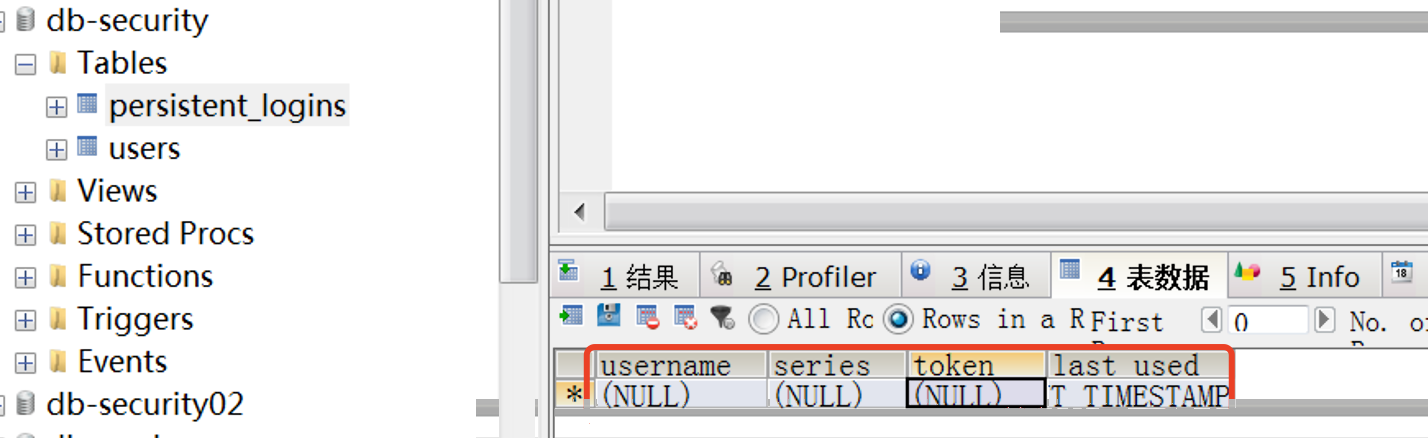This screenshot has height=438, width=1428.
Task: Expand the persistent_logins table node
Action: point(57,107)
